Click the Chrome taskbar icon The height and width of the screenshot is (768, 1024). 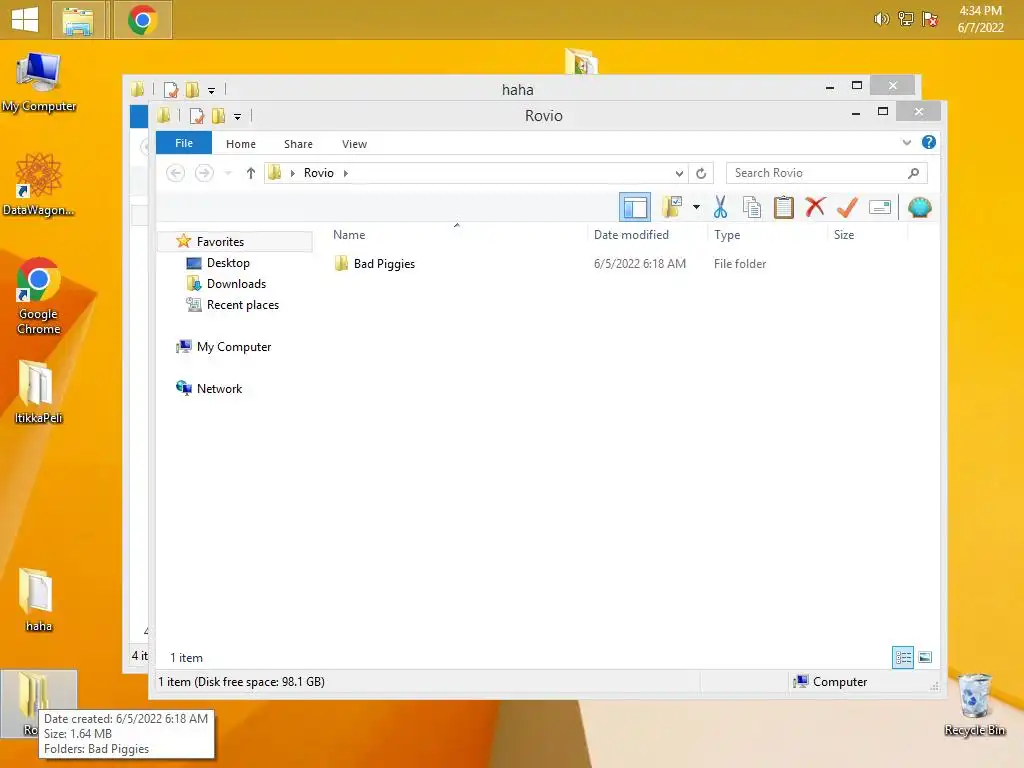click(142, 20)
